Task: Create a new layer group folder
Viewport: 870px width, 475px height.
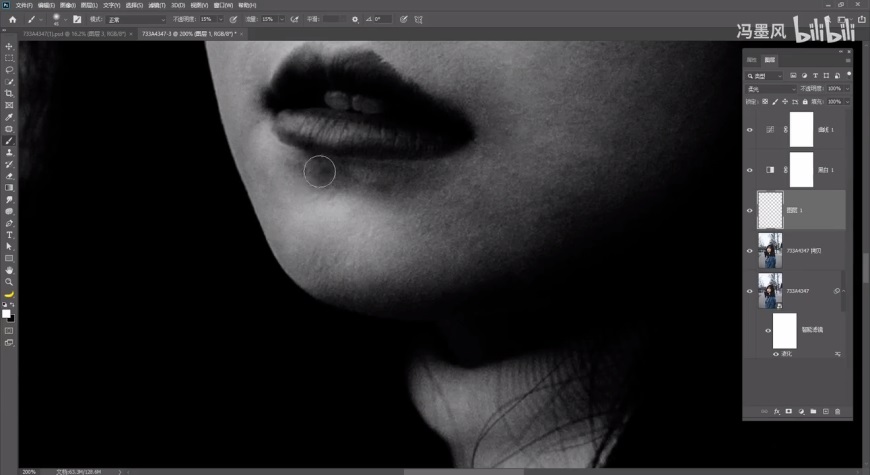Action: pyautogui.click(x=813, y=411)
